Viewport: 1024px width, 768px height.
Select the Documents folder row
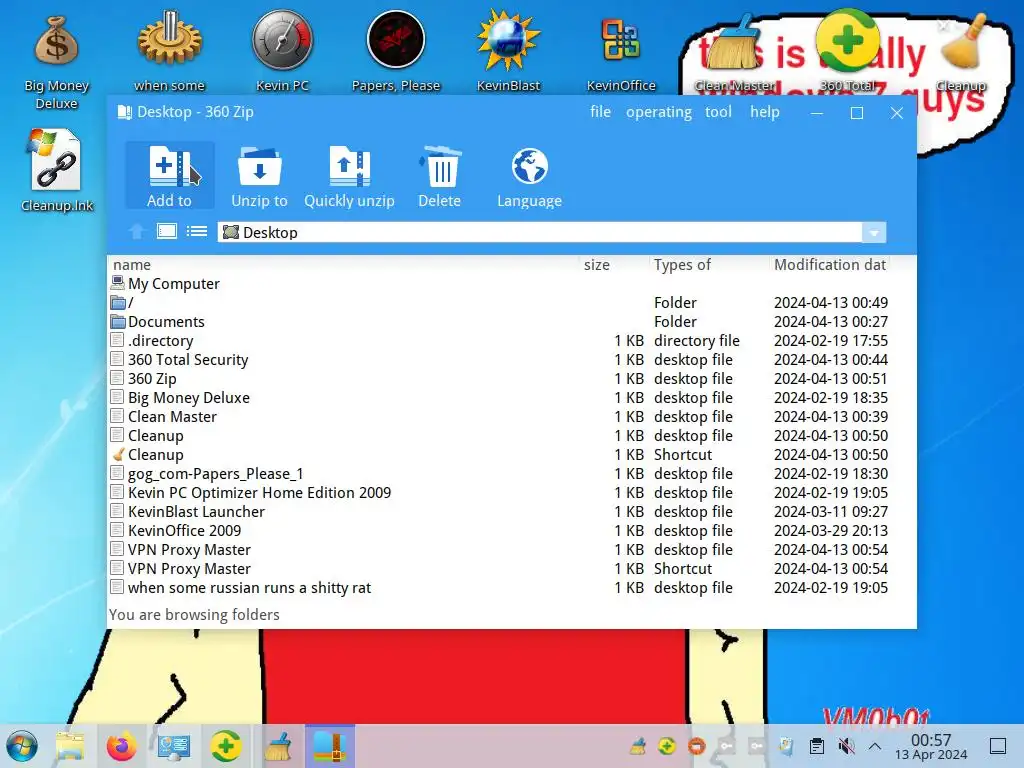tap(500, 321)
